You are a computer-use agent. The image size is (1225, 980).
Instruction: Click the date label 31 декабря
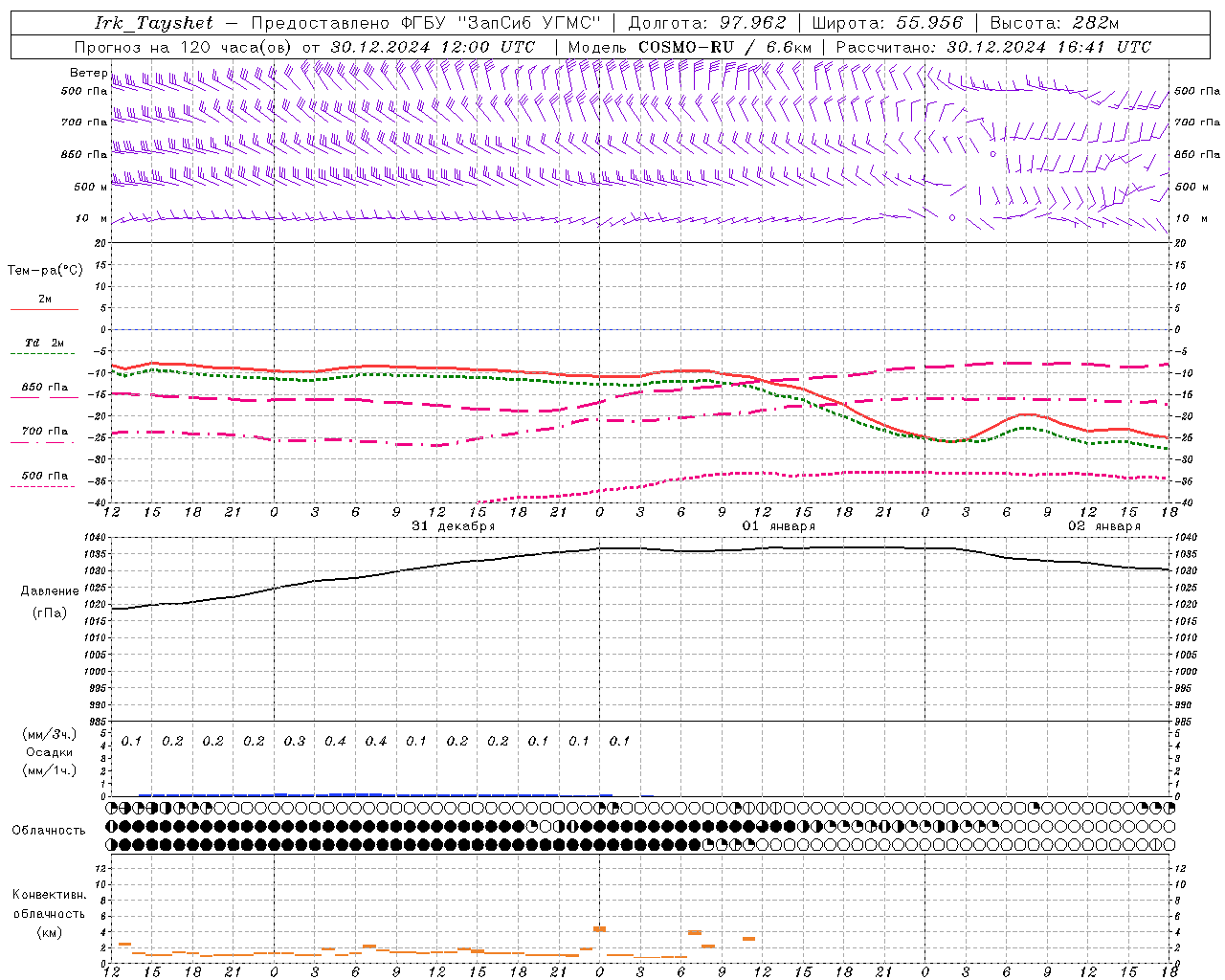(454, 525)
